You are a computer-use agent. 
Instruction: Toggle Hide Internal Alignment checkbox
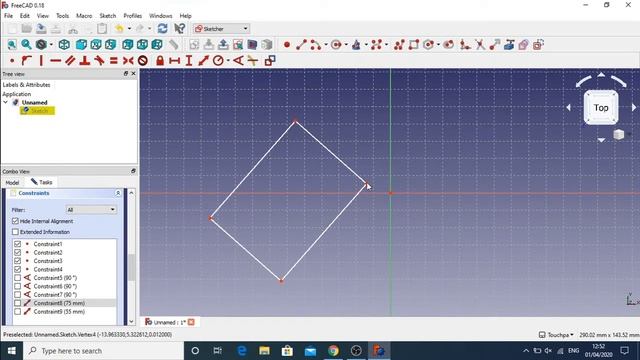click(x=16, y=221)
